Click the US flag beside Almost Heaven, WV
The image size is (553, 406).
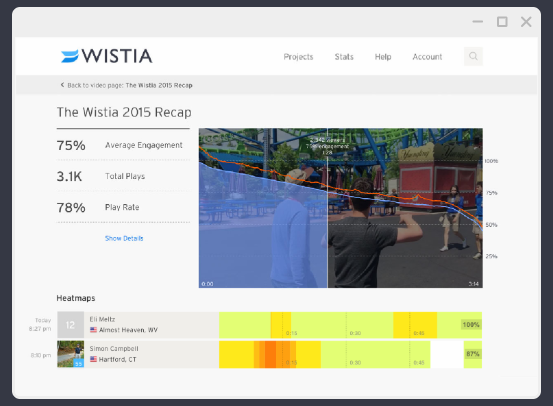coord(93,330)
